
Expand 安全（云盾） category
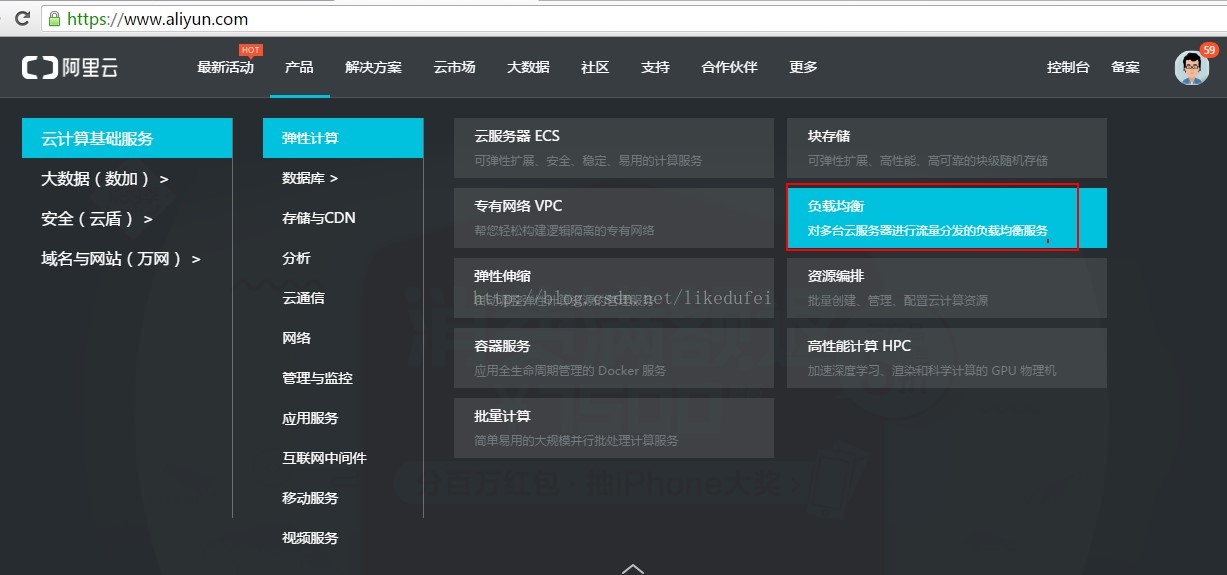click(x=96, y=219)
